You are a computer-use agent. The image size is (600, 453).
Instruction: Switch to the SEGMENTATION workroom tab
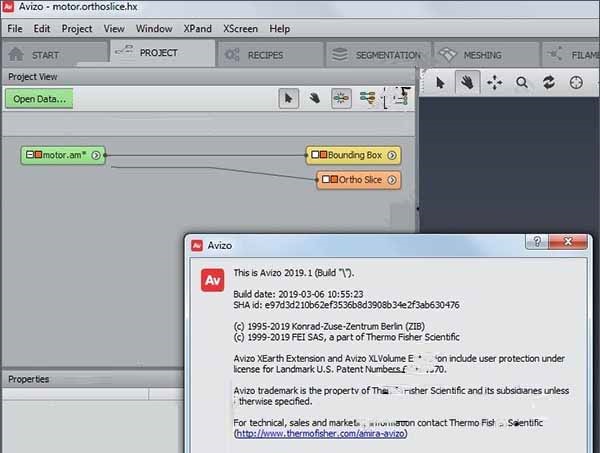379,54
